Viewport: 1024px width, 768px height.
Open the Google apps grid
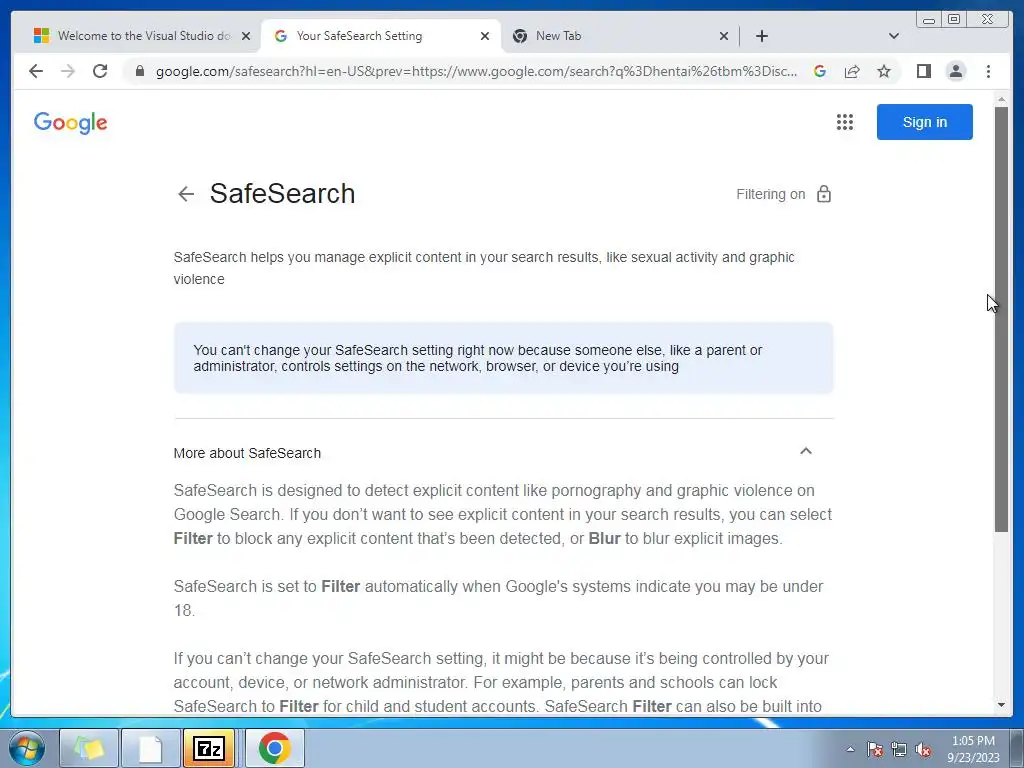pyautogui.click(x=844, y=122)
